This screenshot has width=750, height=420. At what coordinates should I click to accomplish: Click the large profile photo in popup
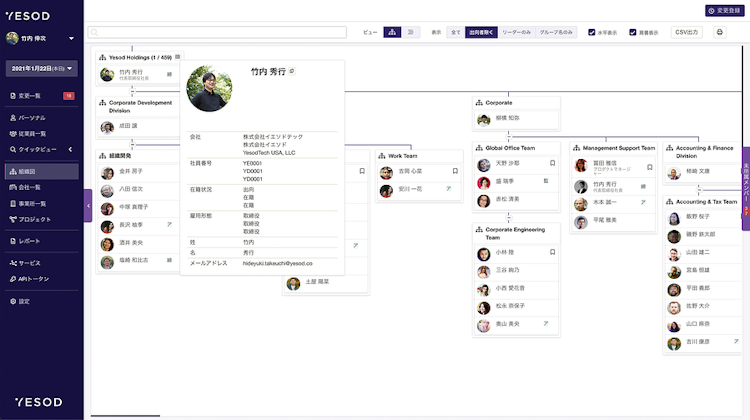tap(210, 88)
